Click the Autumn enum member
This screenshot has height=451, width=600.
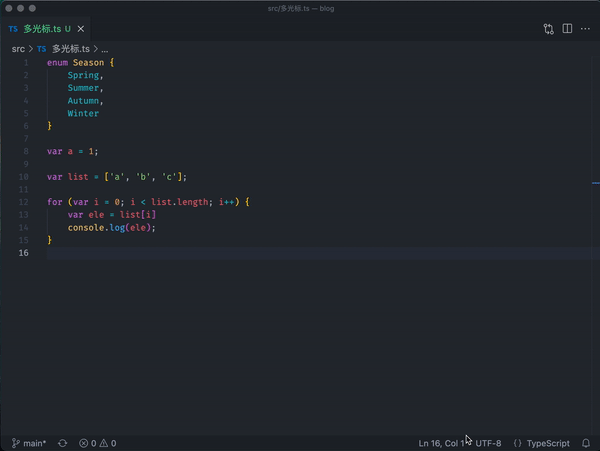[x=83, y=101]
